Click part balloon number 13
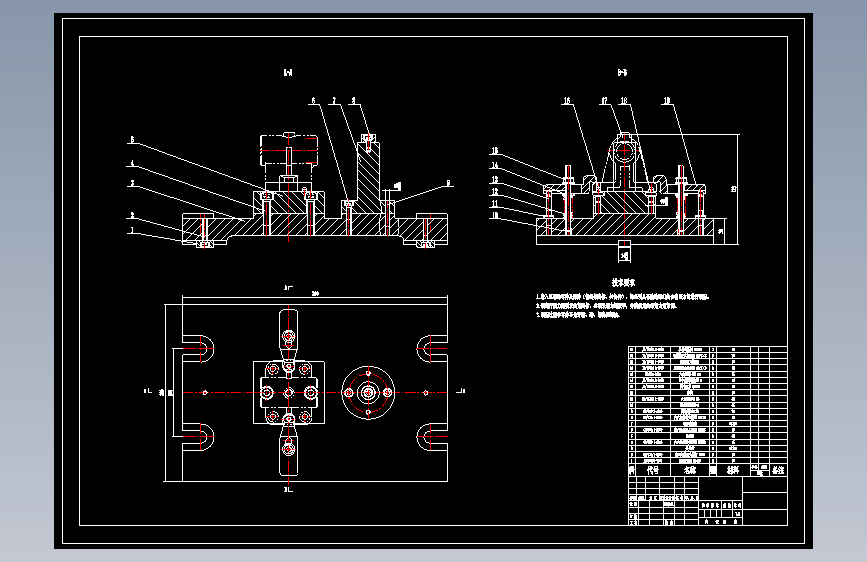Image resolution: width=867 pixels, height=562 pixels. [x=495, y=179]
